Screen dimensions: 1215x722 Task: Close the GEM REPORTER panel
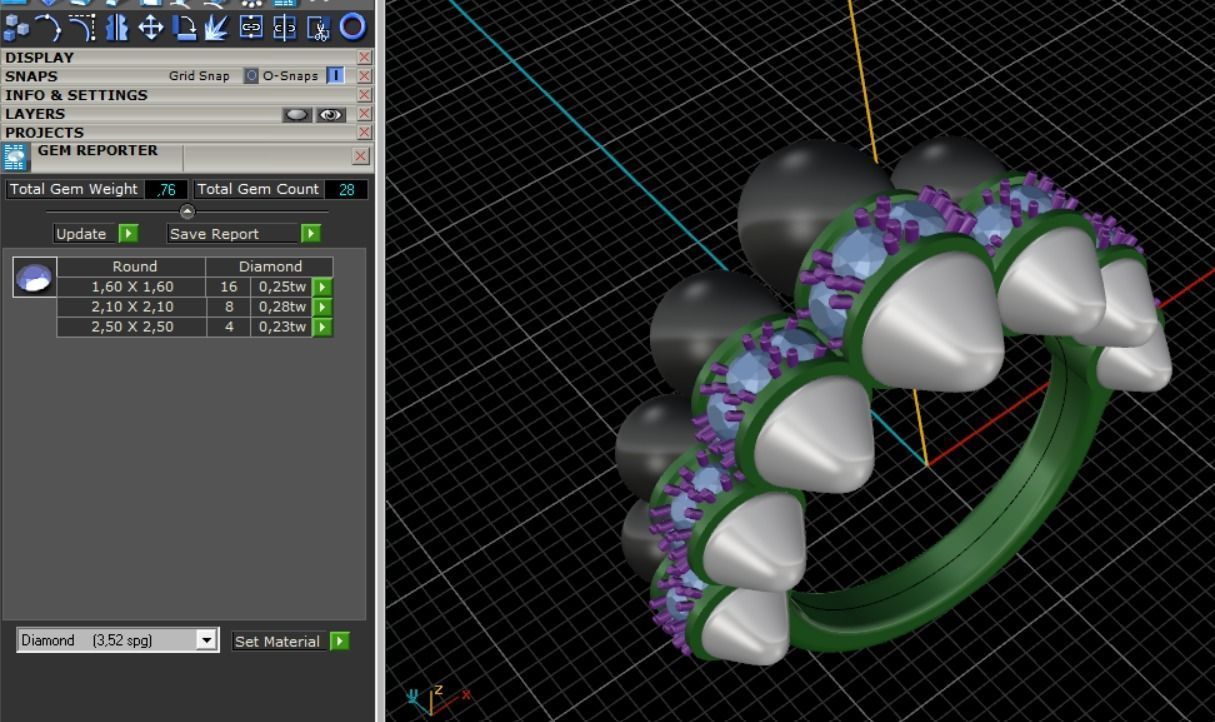361,156
